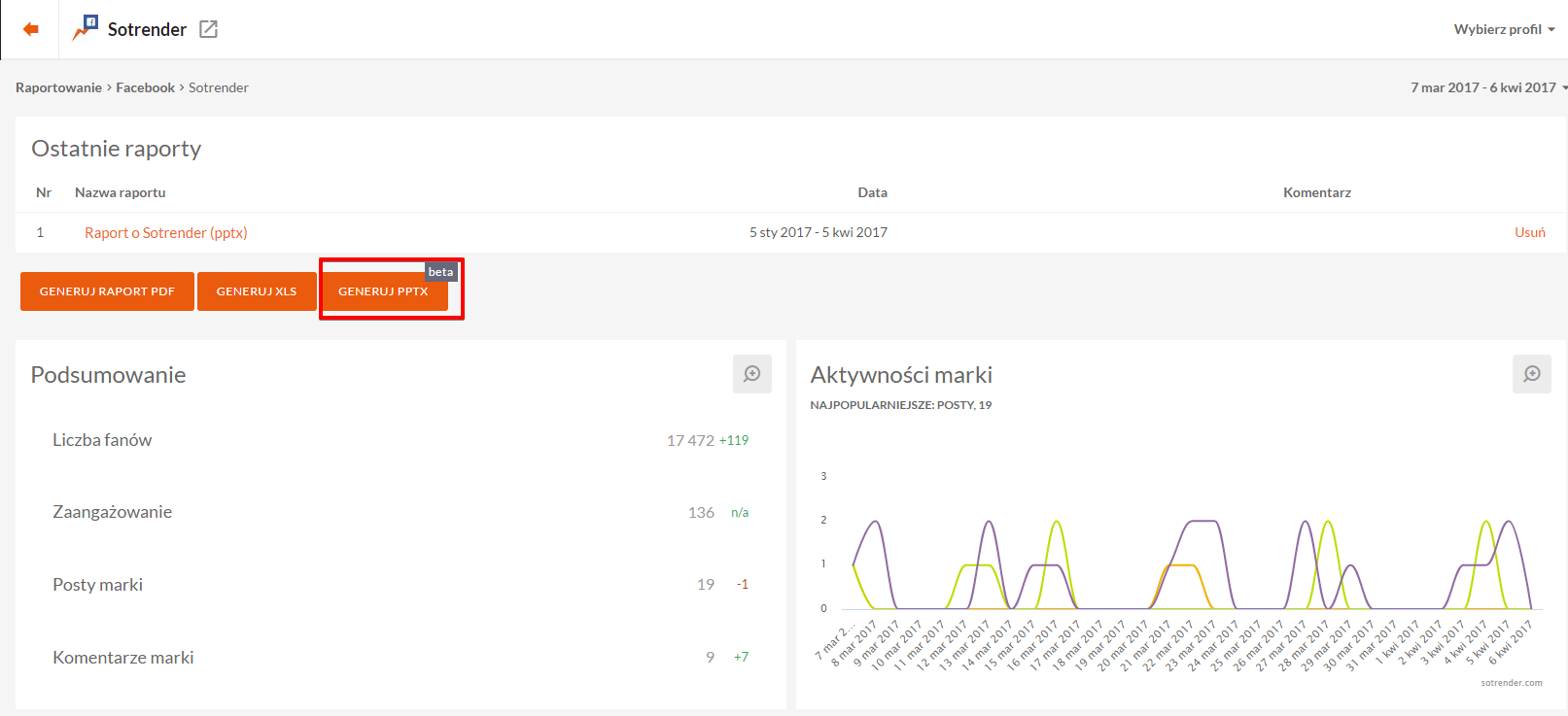The image size is (1568, 716).
Task: Click the beta badge on PPTX button
Action: point(440,272)
